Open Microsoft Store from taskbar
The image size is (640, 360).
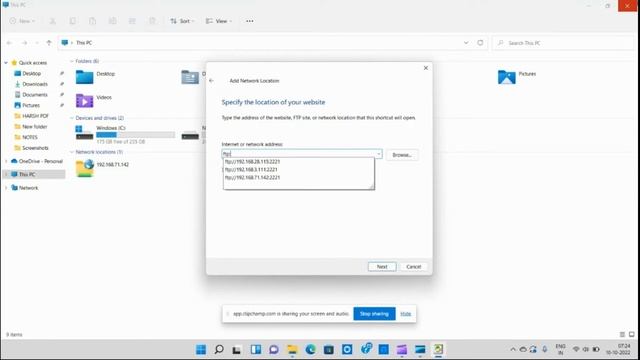pyautogui.click(x=329, y=349)
